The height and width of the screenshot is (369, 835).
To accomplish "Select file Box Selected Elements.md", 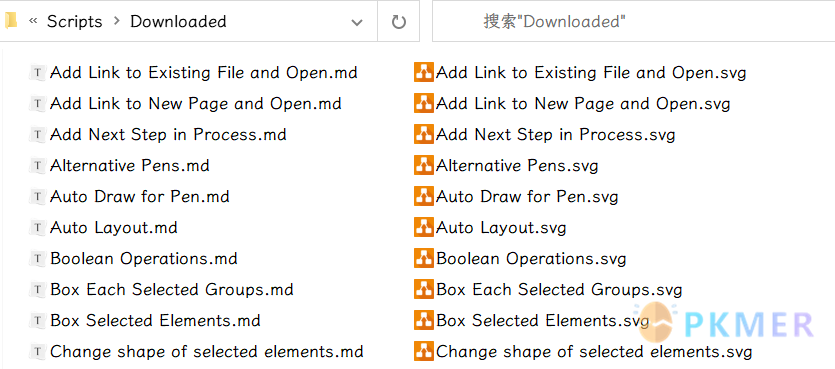I will (155, 321).
